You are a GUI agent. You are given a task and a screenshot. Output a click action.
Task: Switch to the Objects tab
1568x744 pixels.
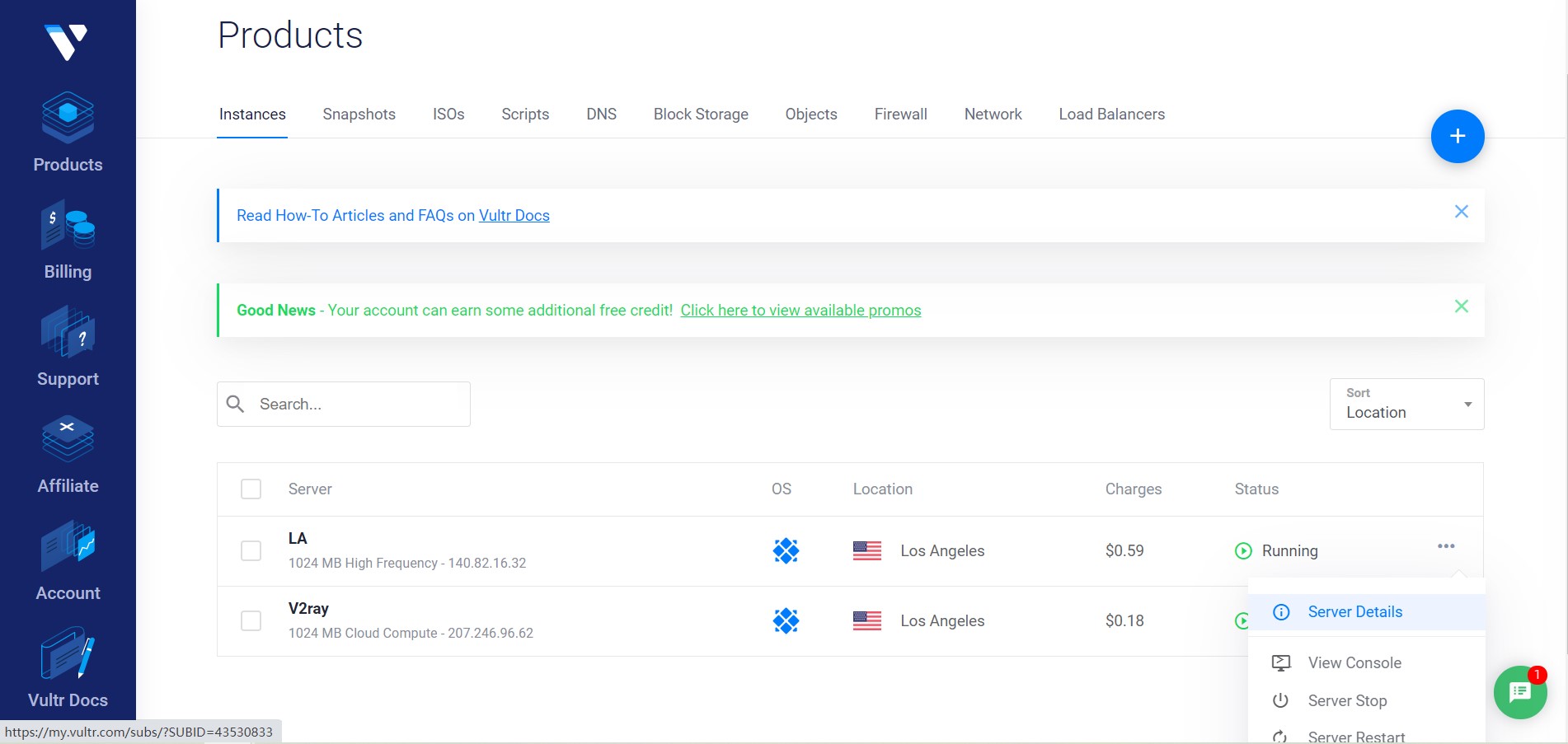(811, 115)
